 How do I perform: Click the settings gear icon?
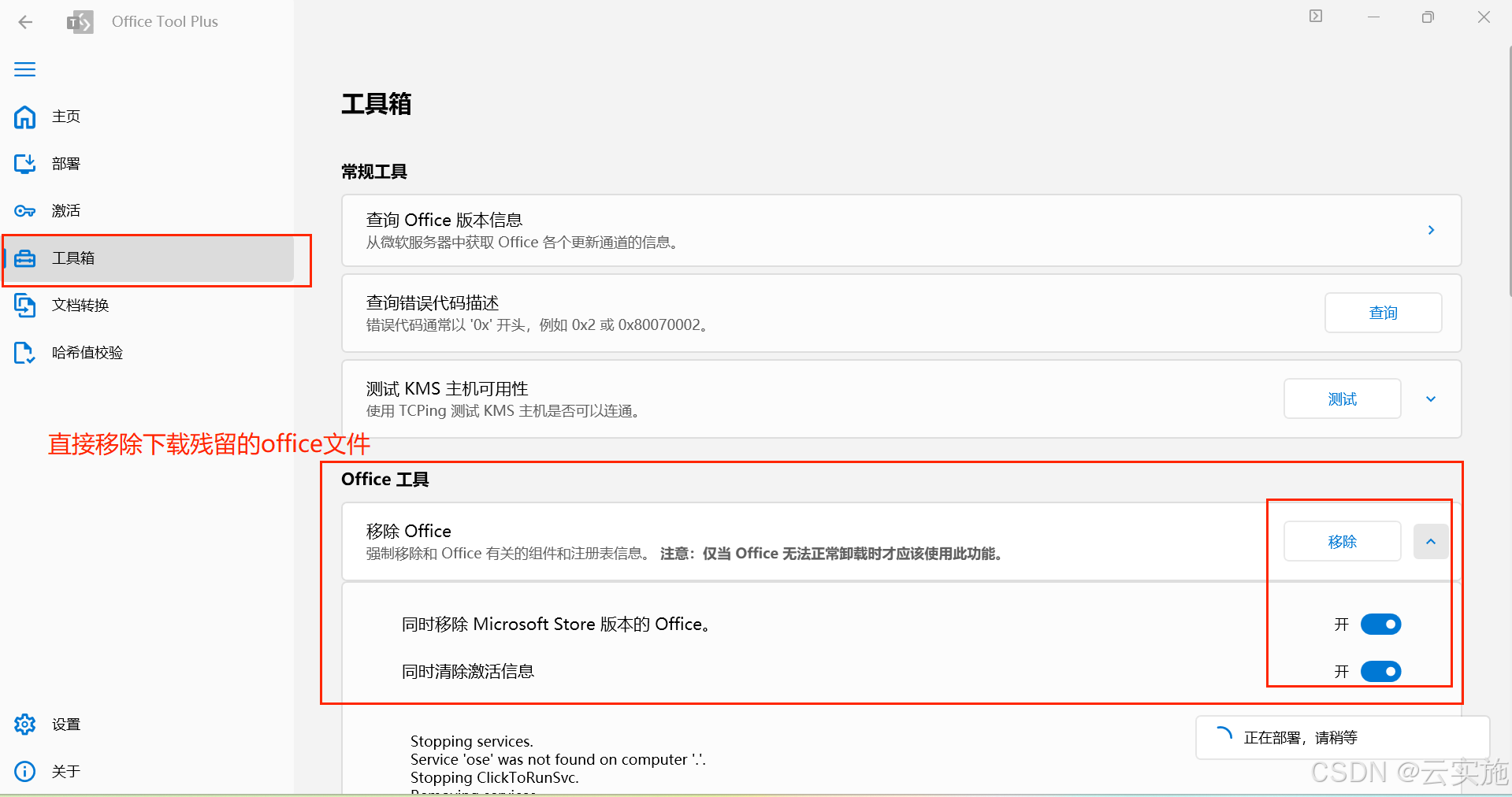click(x=25, y=725)
